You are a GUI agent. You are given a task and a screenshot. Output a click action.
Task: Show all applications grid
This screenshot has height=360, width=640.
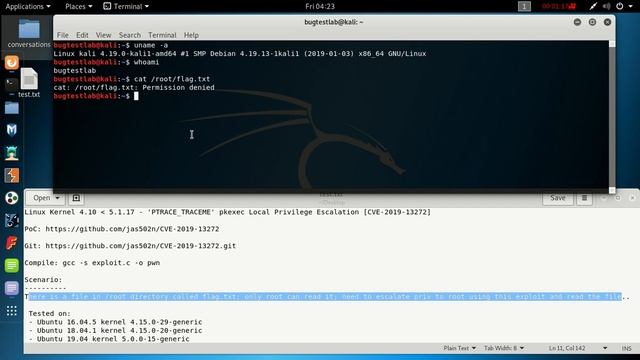pos(11,311)
